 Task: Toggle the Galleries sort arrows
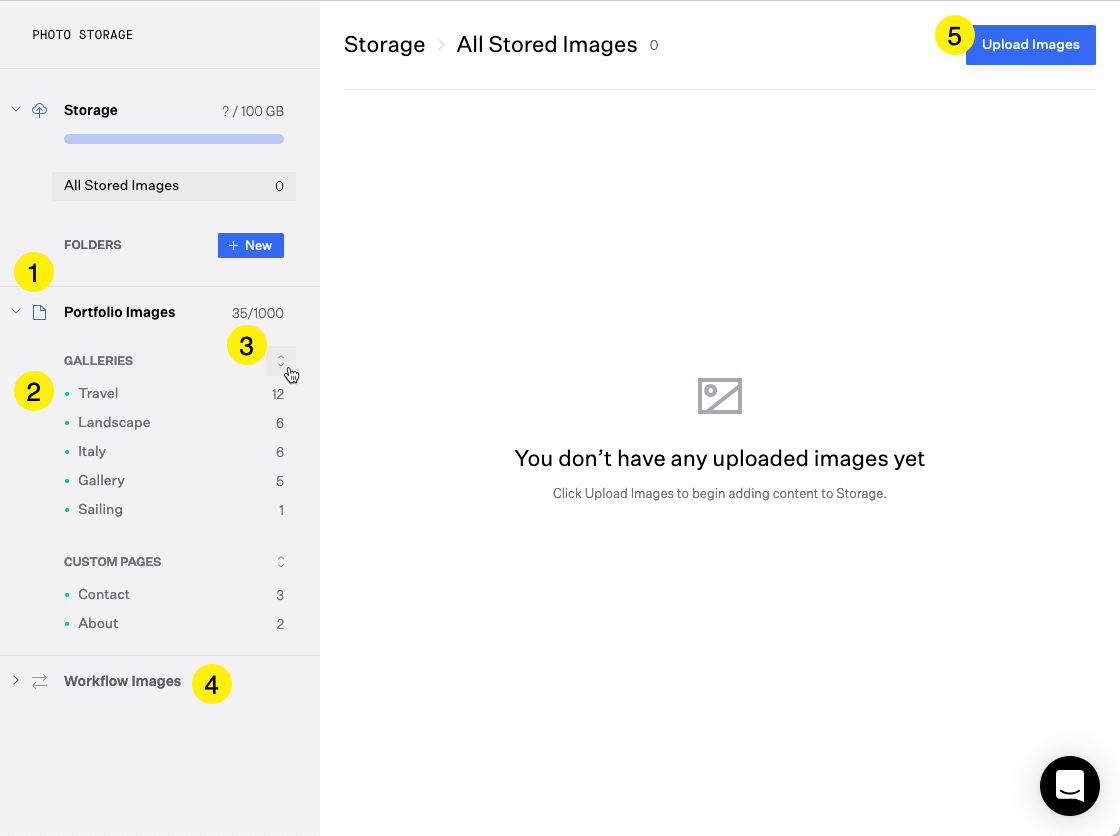pyautogui.click(x=281, y=360)
